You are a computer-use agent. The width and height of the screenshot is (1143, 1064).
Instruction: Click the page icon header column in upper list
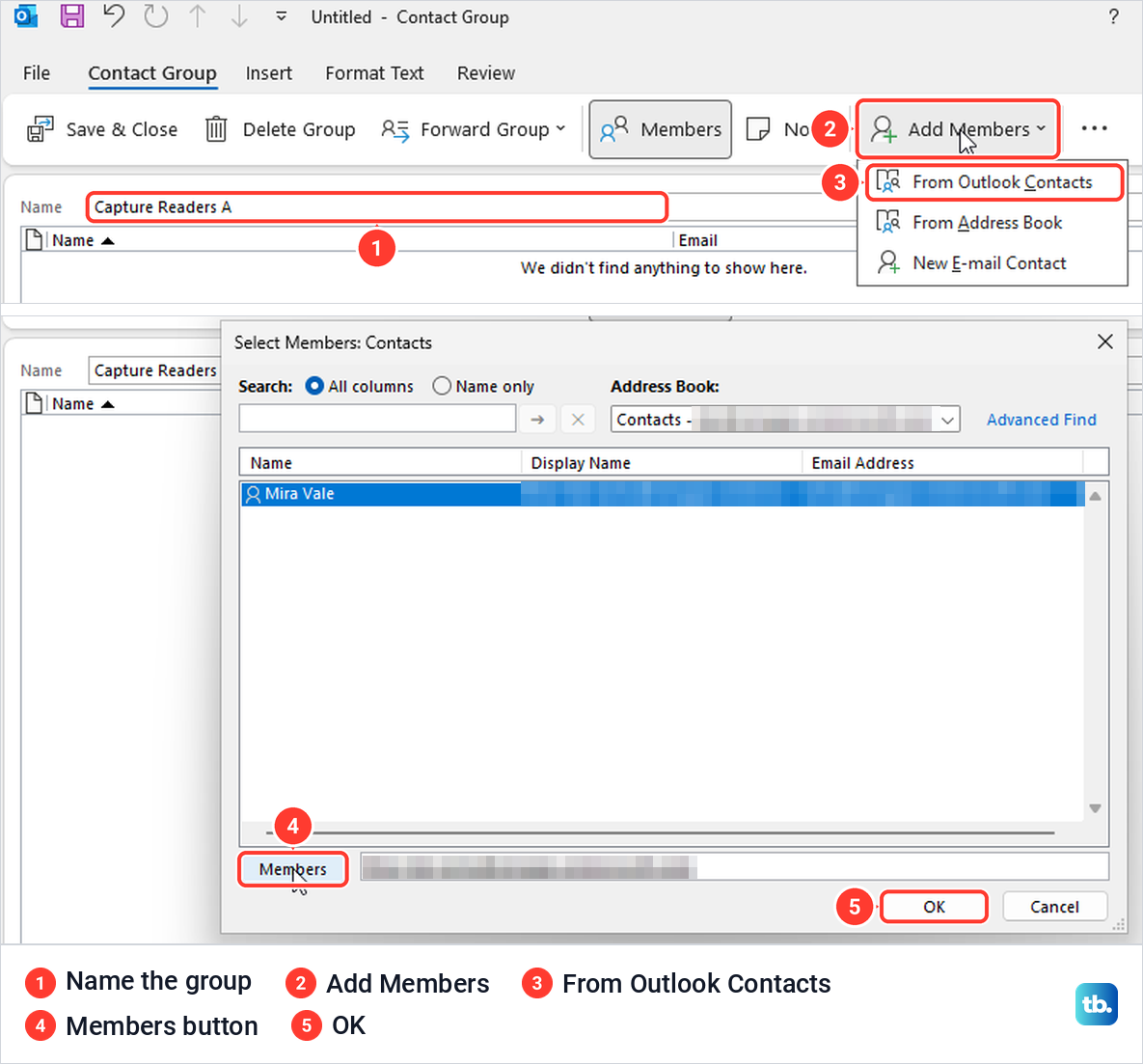point(34,239)
